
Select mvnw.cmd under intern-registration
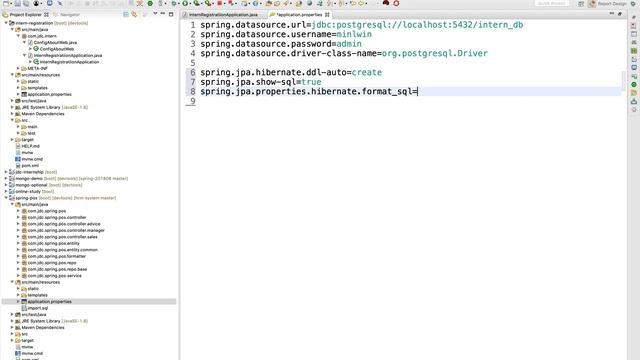32,159
